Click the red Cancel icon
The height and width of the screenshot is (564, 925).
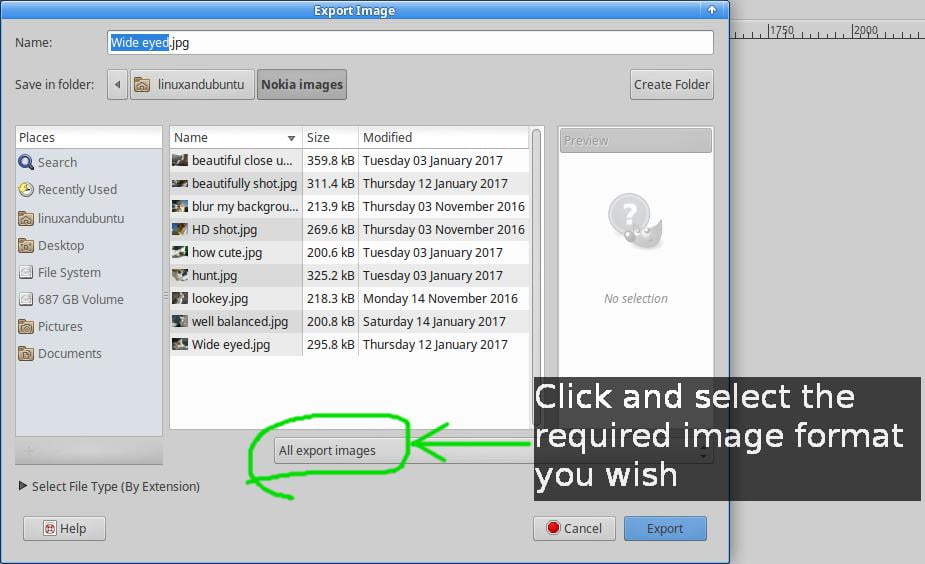click(553, 527)
